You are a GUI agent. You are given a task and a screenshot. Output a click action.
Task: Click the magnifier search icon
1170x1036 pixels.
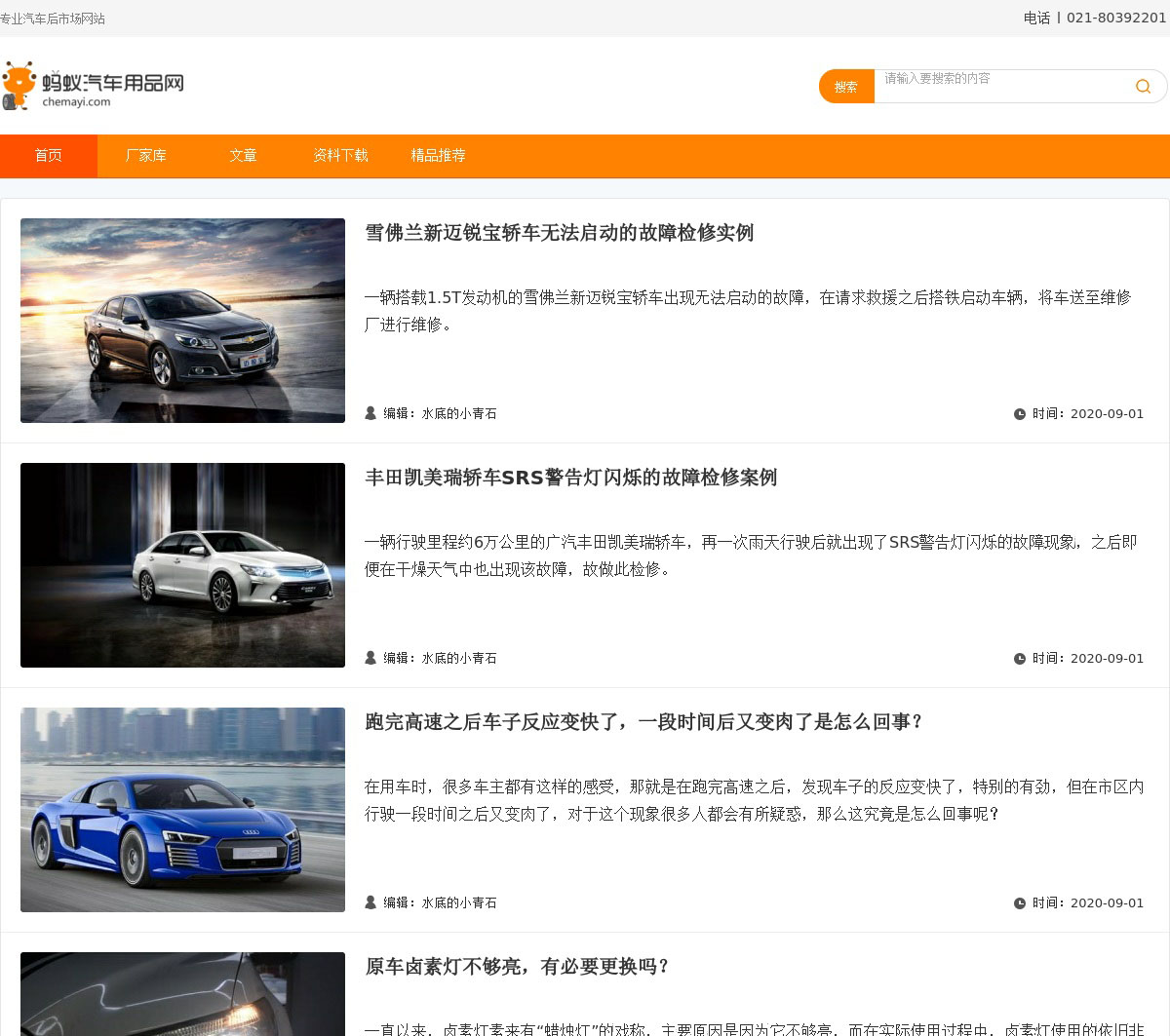click(1143, 87)
